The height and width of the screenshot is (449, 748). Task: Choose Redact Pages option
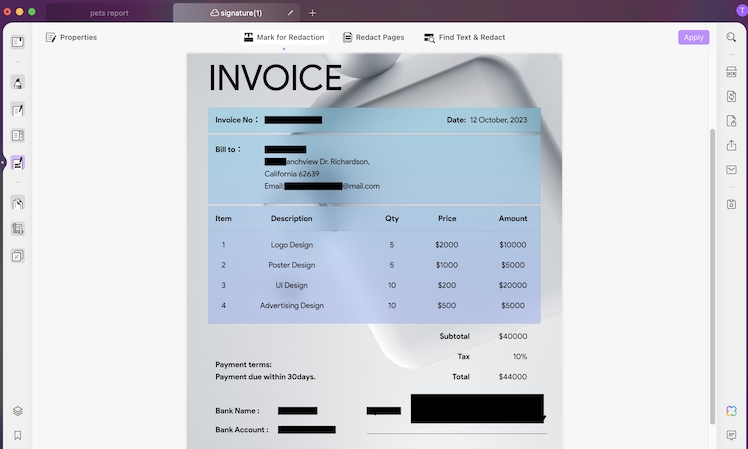(373, 37)
